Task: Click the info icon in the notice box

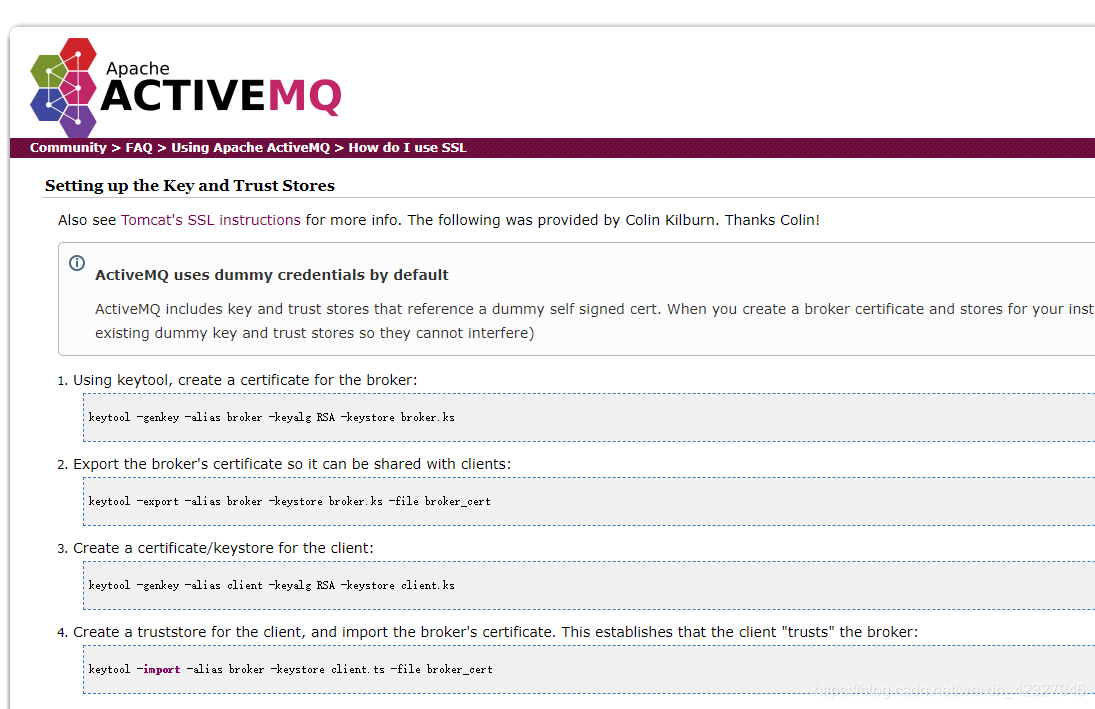Action: (77, 263)
